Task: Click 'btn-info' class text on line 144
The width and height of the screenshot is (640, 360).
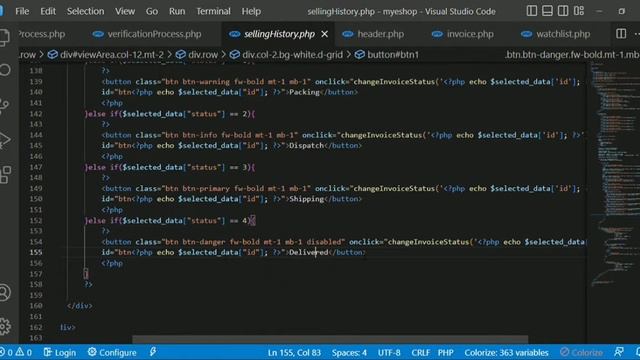Action: [200, 135]
